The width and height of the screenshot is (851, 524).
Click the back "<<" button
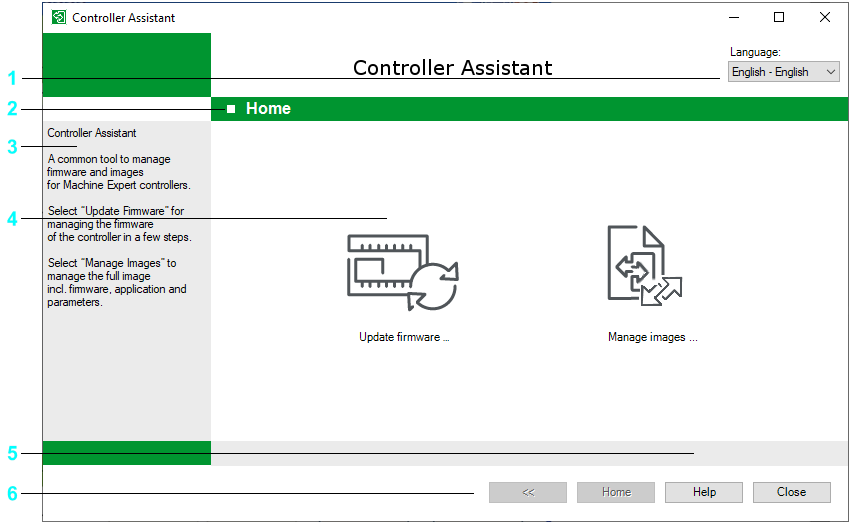(528, 492)
